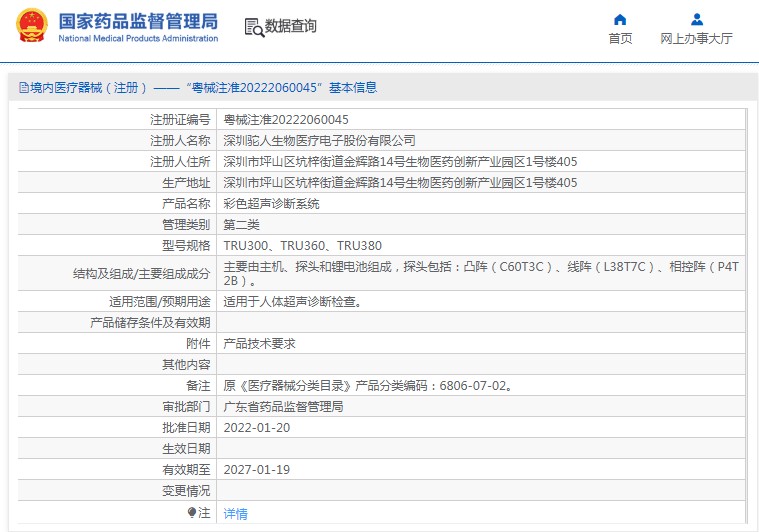Click the 其他内容 label
Viewport: 759px width, 532px height.
(186, 365)
